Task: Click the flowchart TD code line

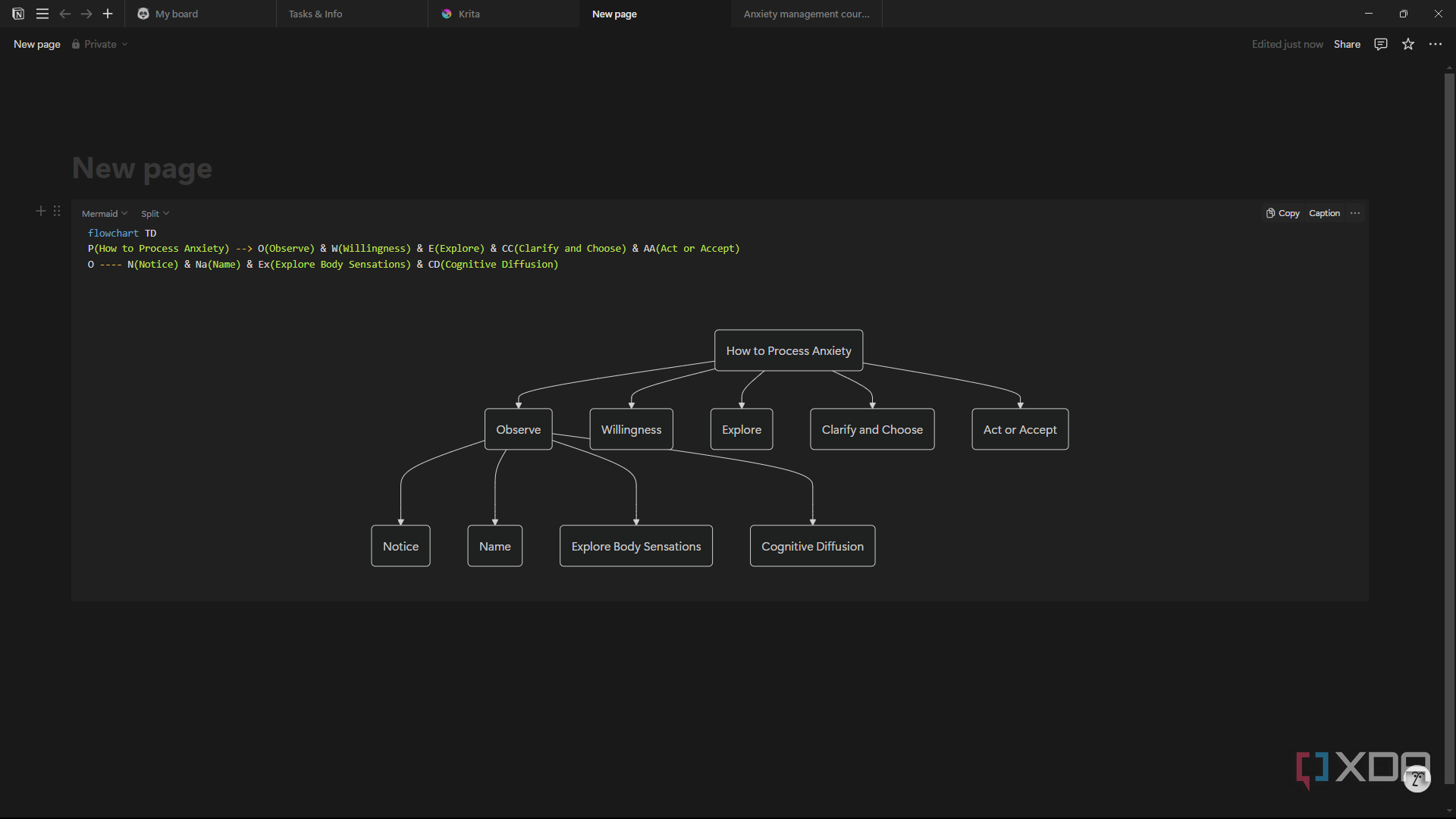Action: tap(122, 233)
